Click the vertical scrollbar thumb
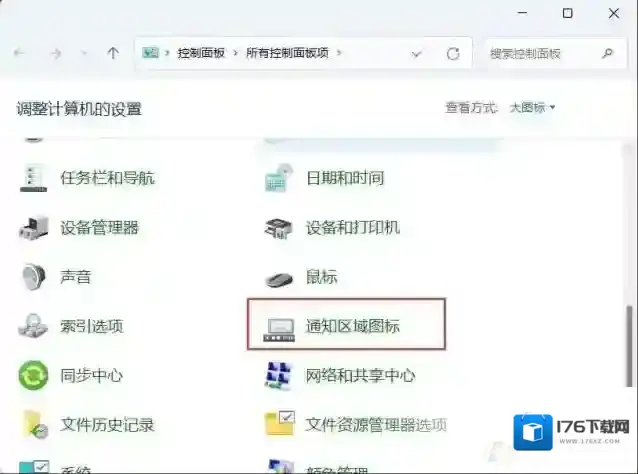 pos(629,346)
